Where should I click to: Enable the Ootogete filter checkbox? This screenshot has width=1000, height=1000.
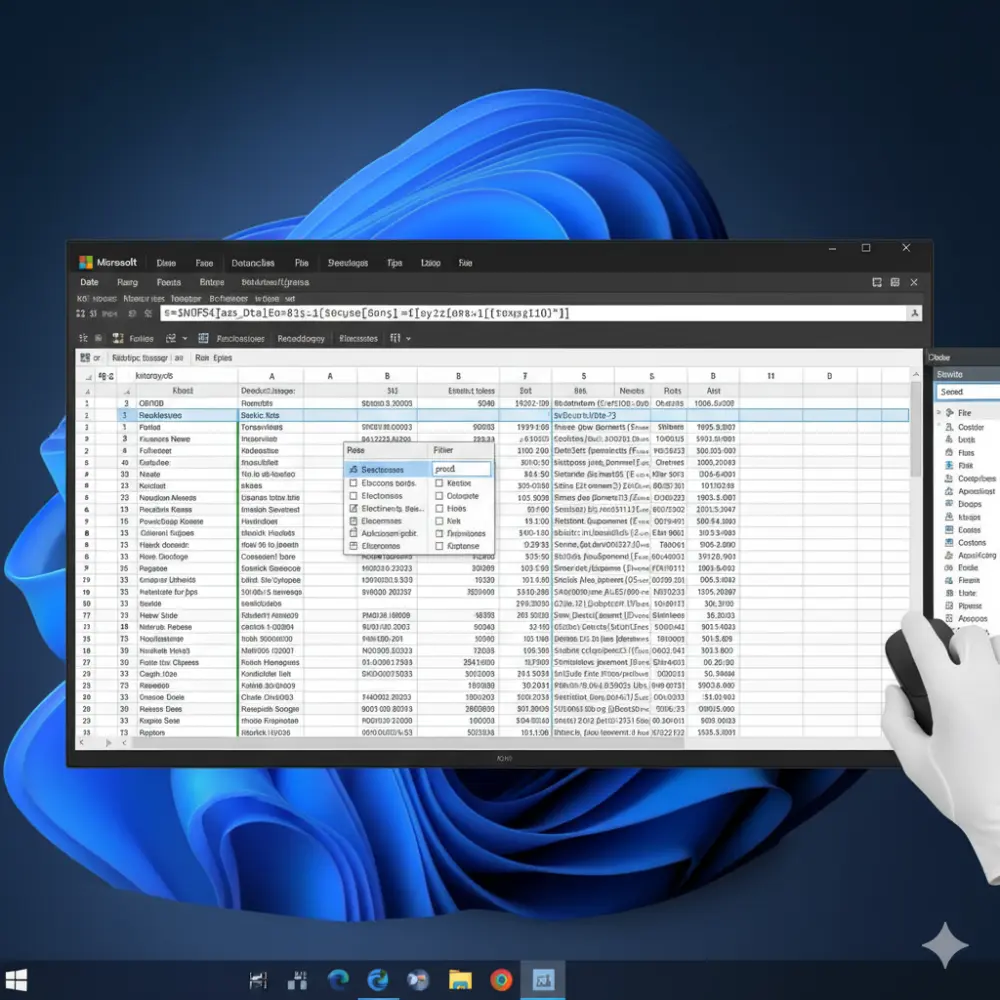[439, 496]
